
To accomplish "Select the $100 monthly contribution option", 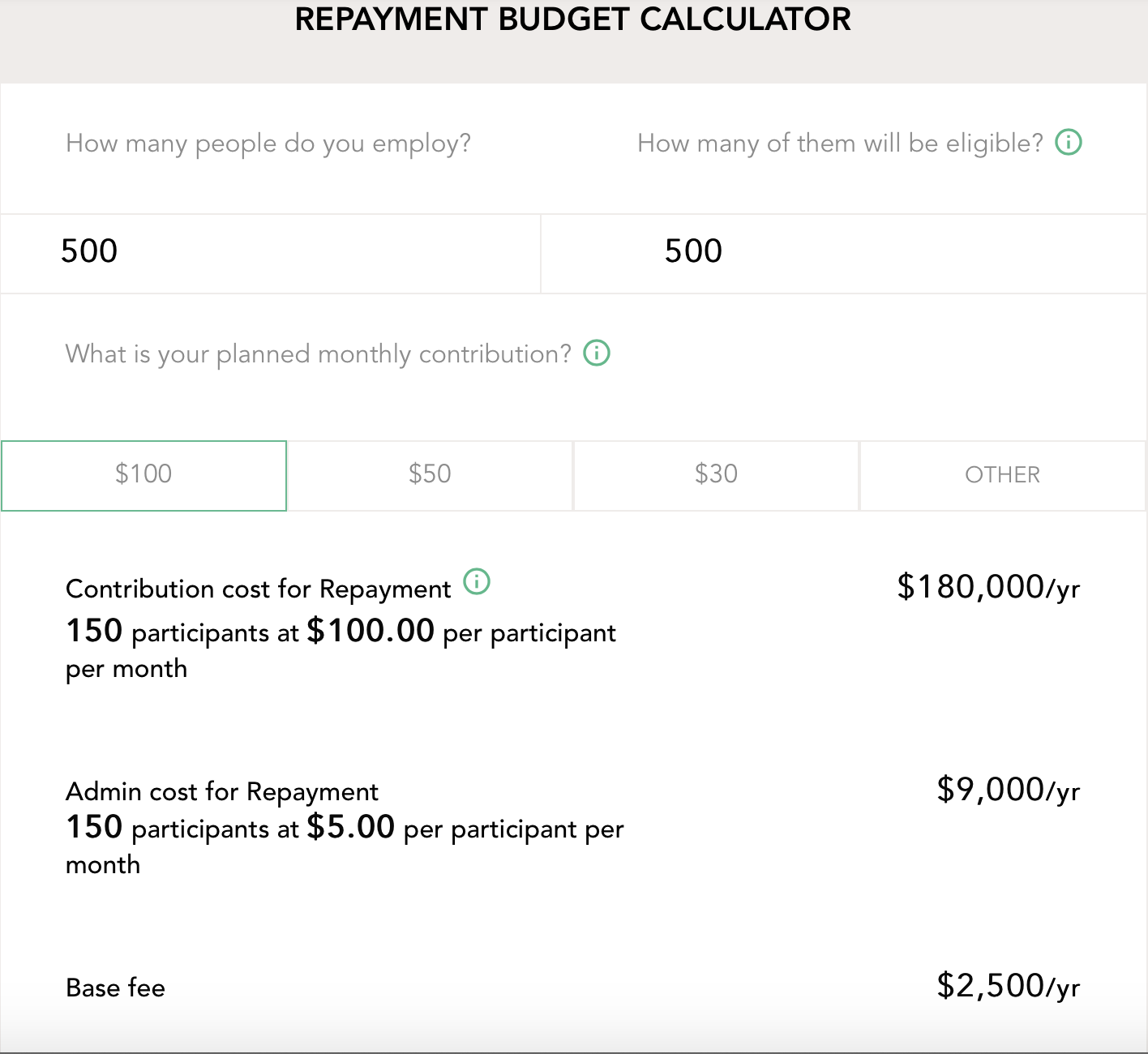I will [143, 476].
